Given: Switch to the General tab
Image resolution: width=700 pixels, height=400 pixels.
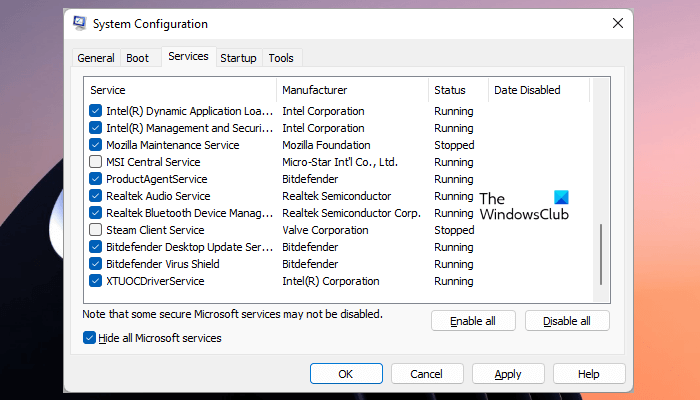Looking at the screenshot, I should coord(96,58).
